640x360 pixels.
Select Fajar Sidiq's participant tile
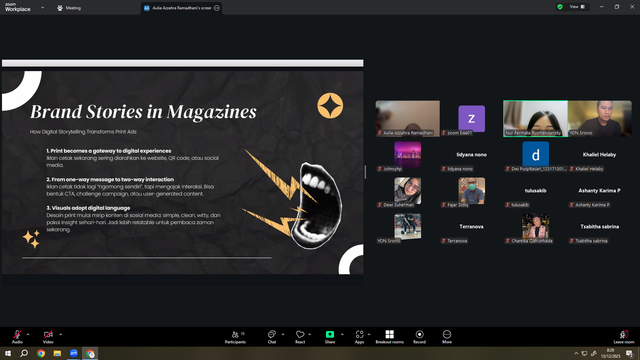coord(471,191)
